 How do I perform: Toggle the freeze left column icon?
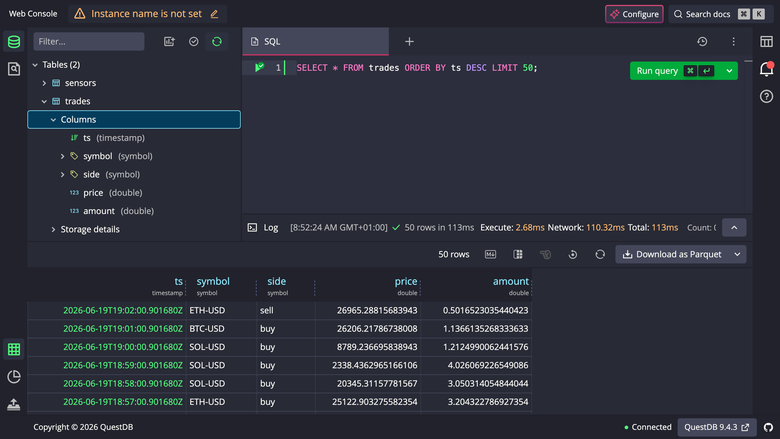(518, 255)
